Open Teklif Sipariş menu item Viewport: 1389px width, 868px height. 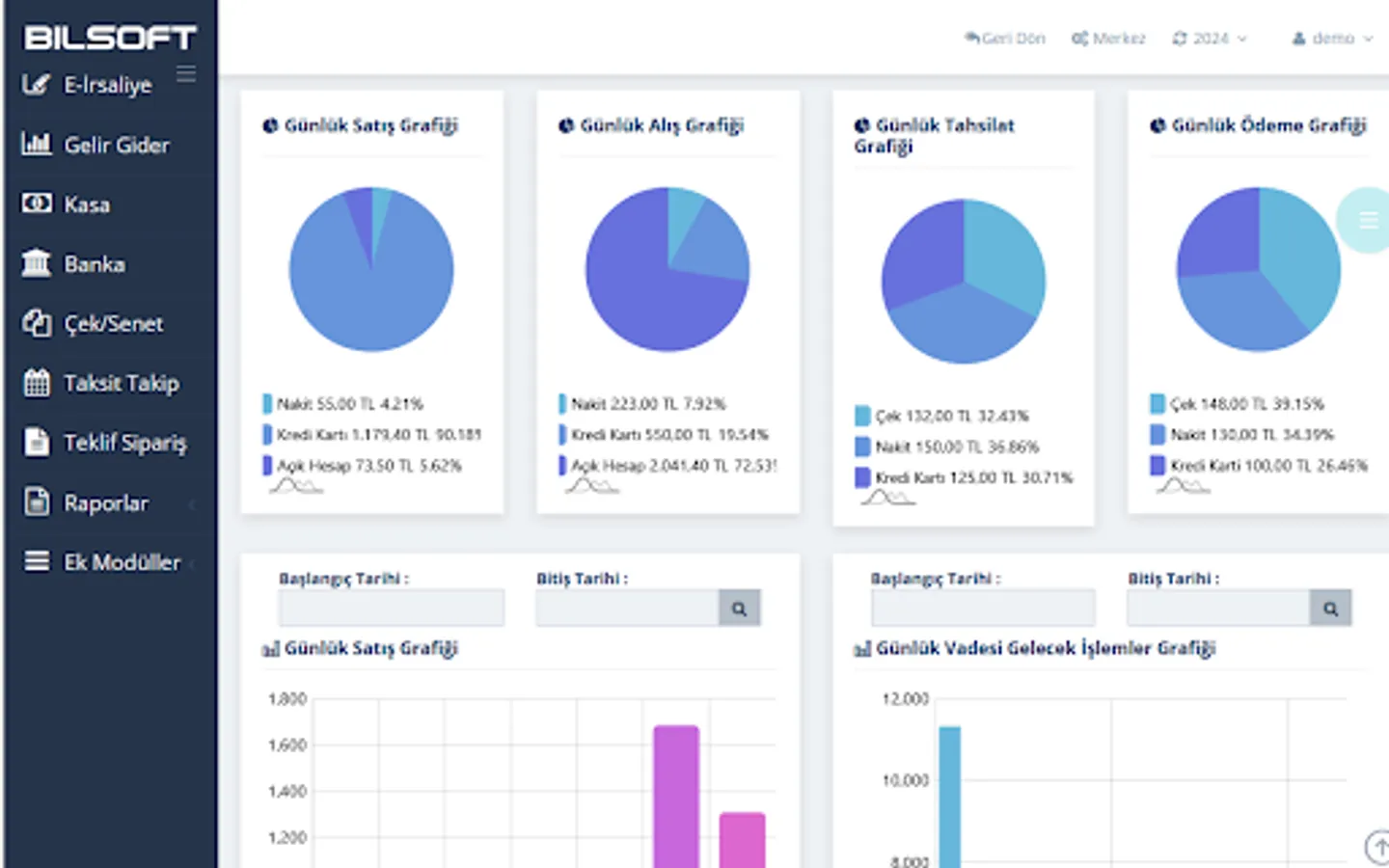(x=125, y=443)
